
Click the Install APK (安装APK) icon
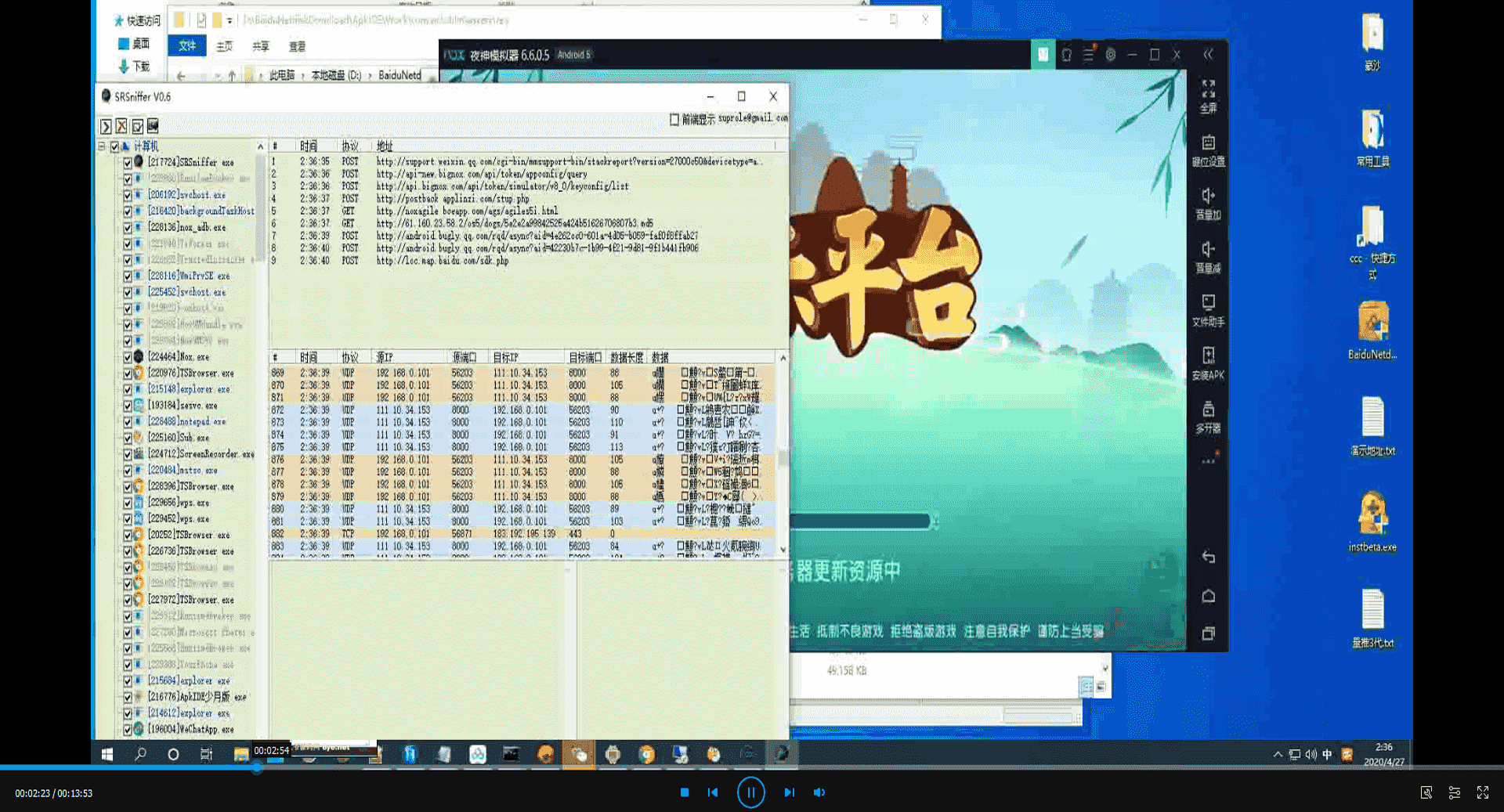tap(1208, 363)
